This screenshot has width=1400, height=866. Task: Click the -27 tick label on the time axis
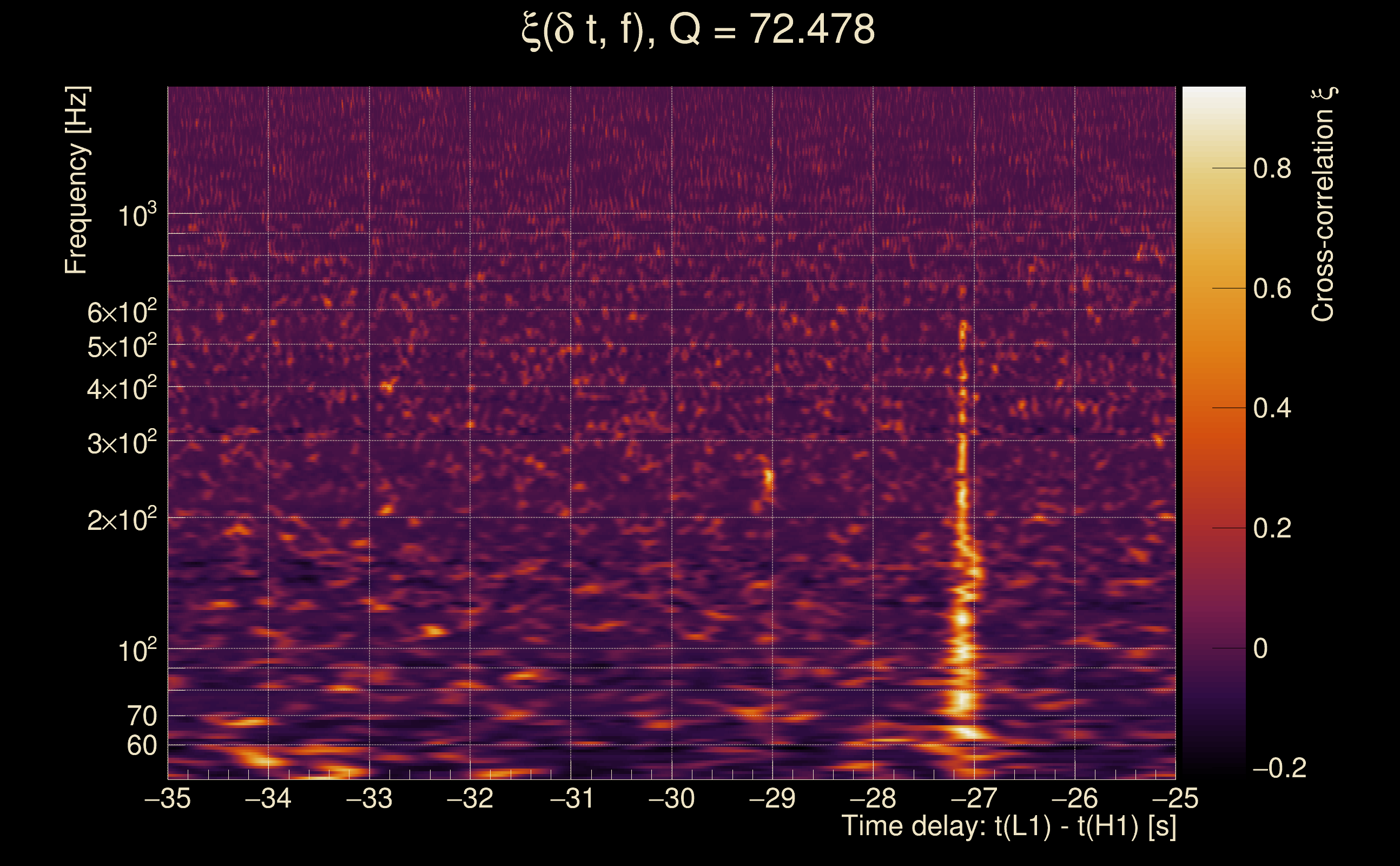click(x=974, y=798)
